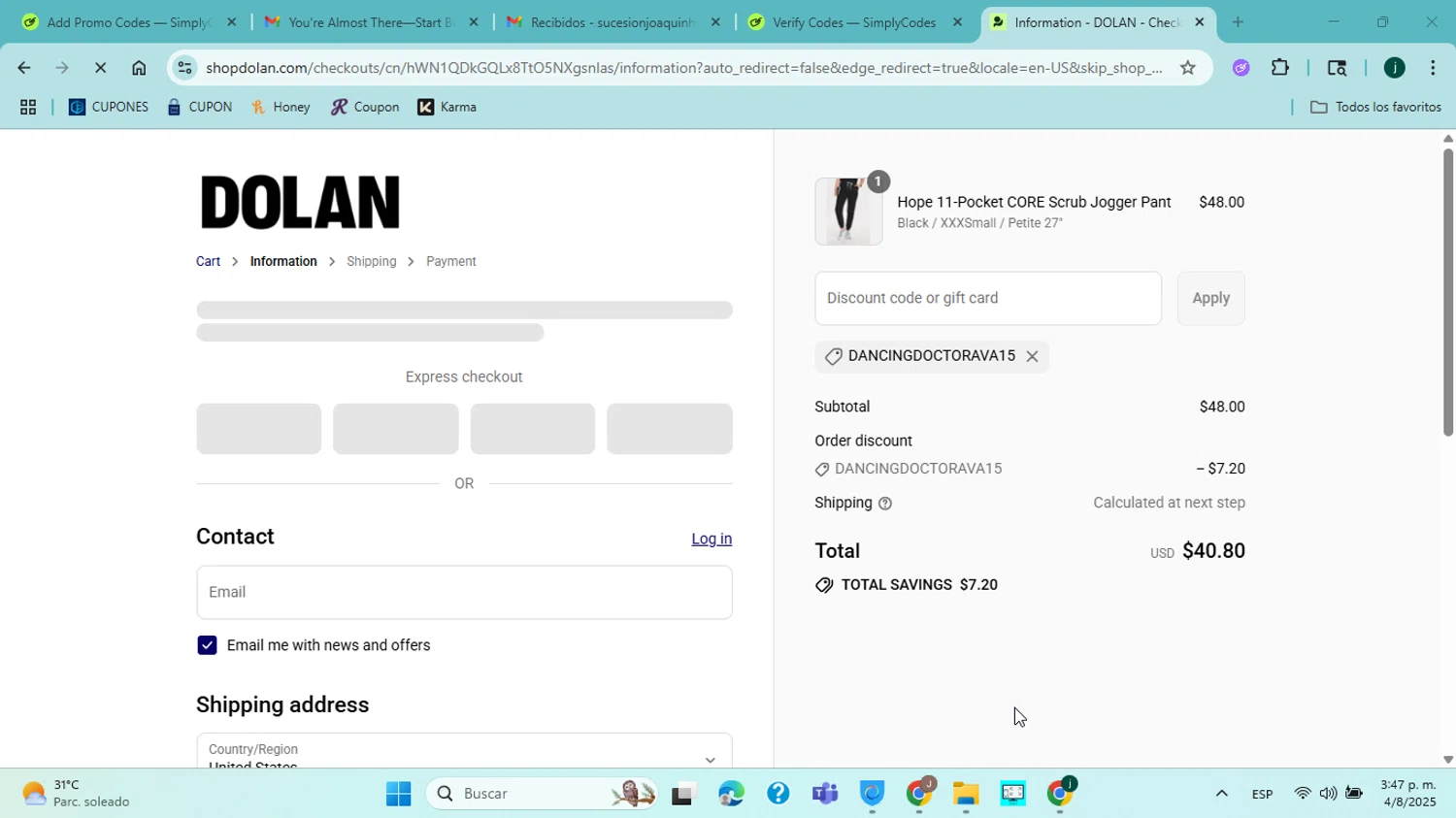Open Microsoft Edge from the taskbar
The height and width of the screenshot is (818, 1456).
coord(731,794)
